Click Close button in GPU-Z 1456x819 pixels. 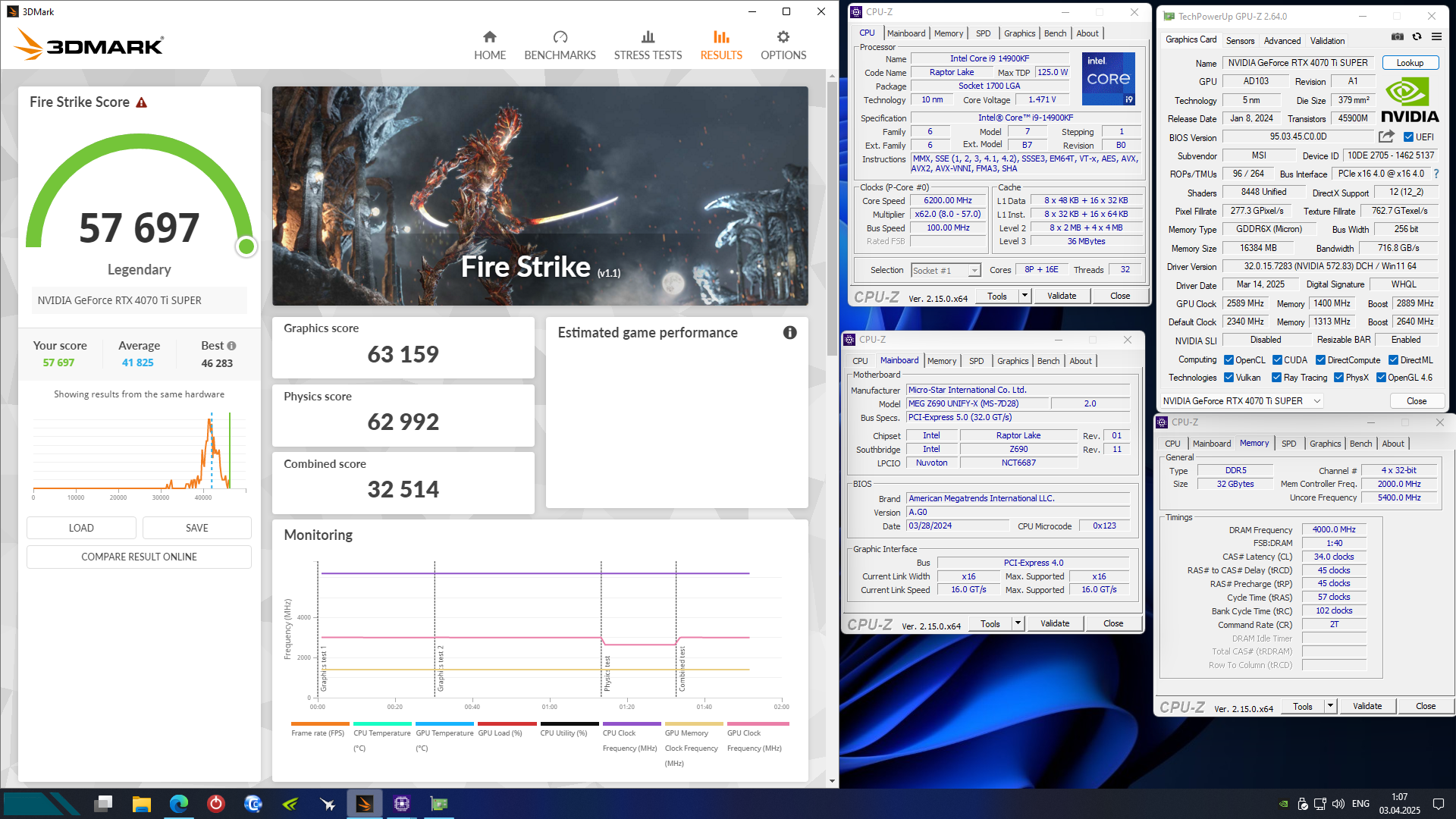(x=1416, y=401)
